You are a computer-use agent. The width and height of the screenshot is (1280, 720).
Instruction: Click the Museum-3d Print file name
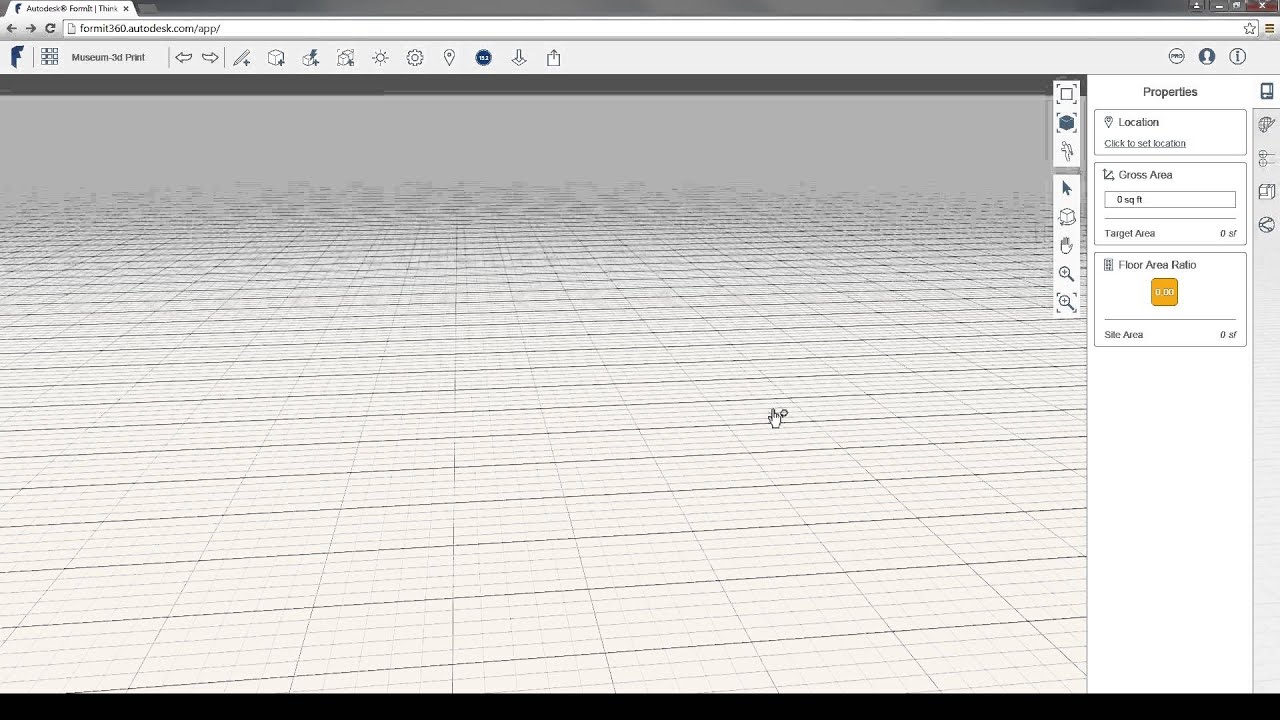108,57
